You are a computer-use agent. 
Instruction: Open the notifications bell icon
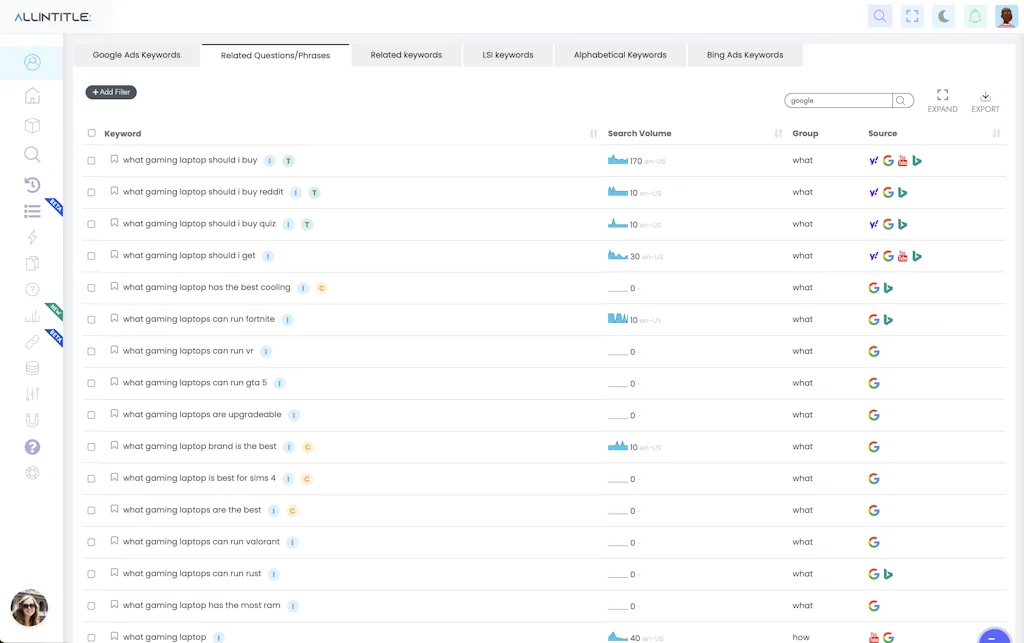pos(975,16)
